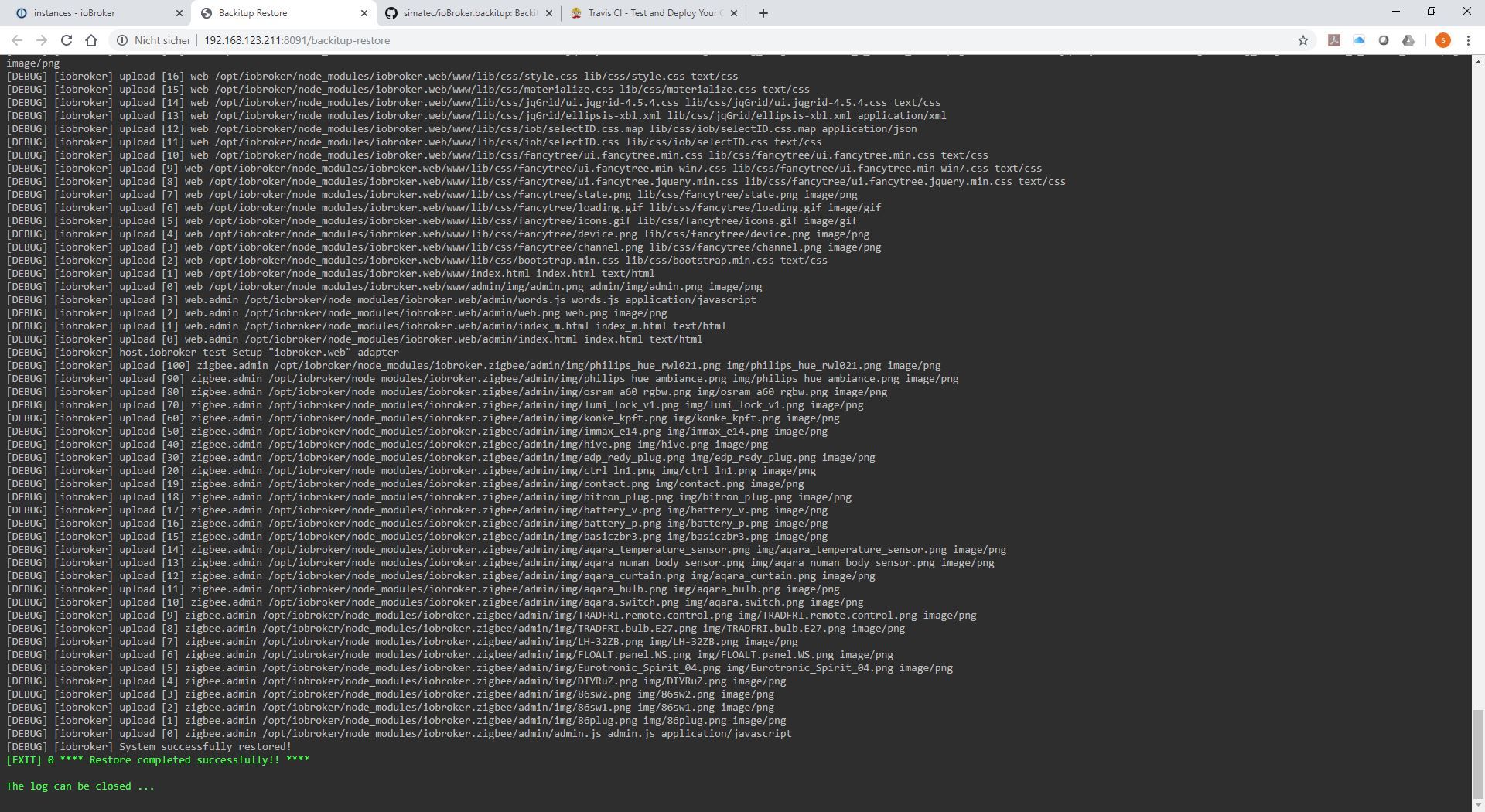Click the upload [80] osram_a60_rgbw.png line
This screenshot has height=812, width=1485.
(447, 391)
